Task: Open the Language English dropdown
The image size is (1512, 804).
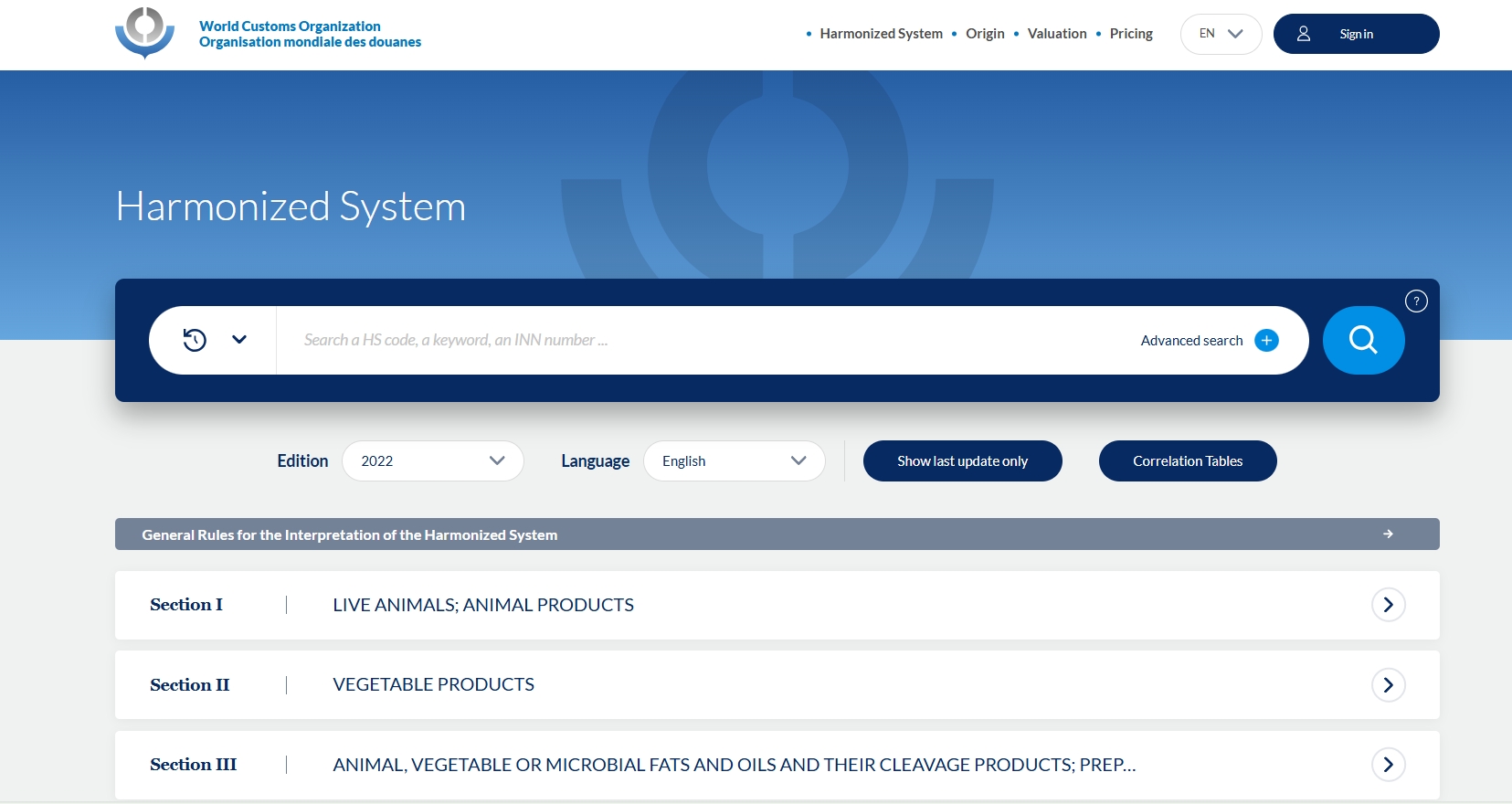Action: click(734, 460)
